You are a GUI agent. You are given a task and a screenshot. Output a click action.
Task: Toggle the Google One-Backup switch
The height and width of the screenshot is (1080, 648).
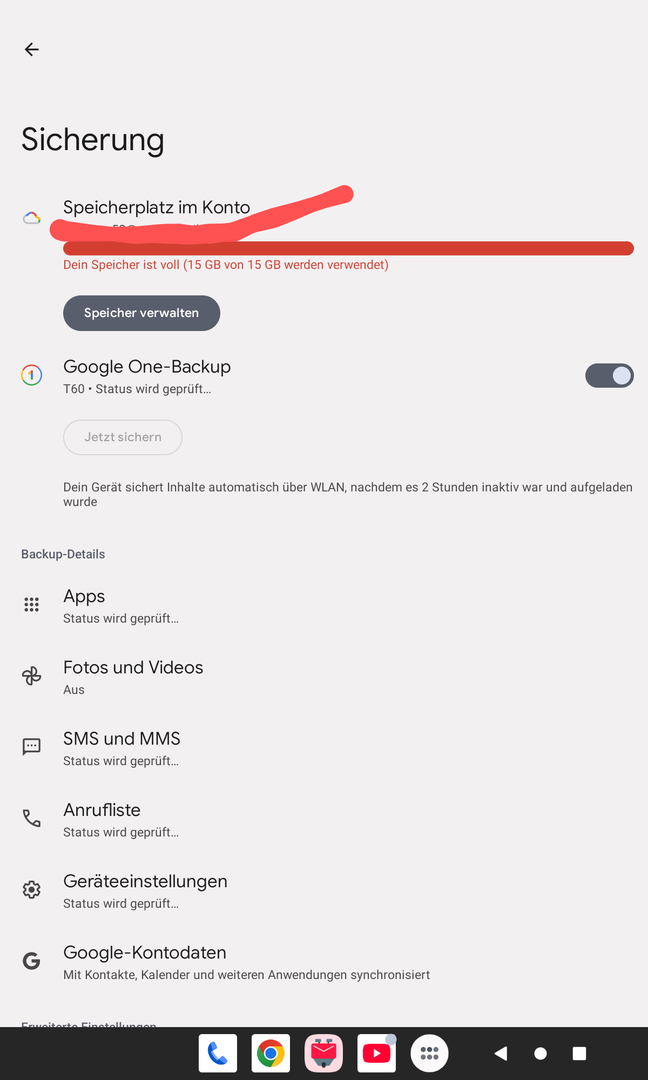click(609, 376)
